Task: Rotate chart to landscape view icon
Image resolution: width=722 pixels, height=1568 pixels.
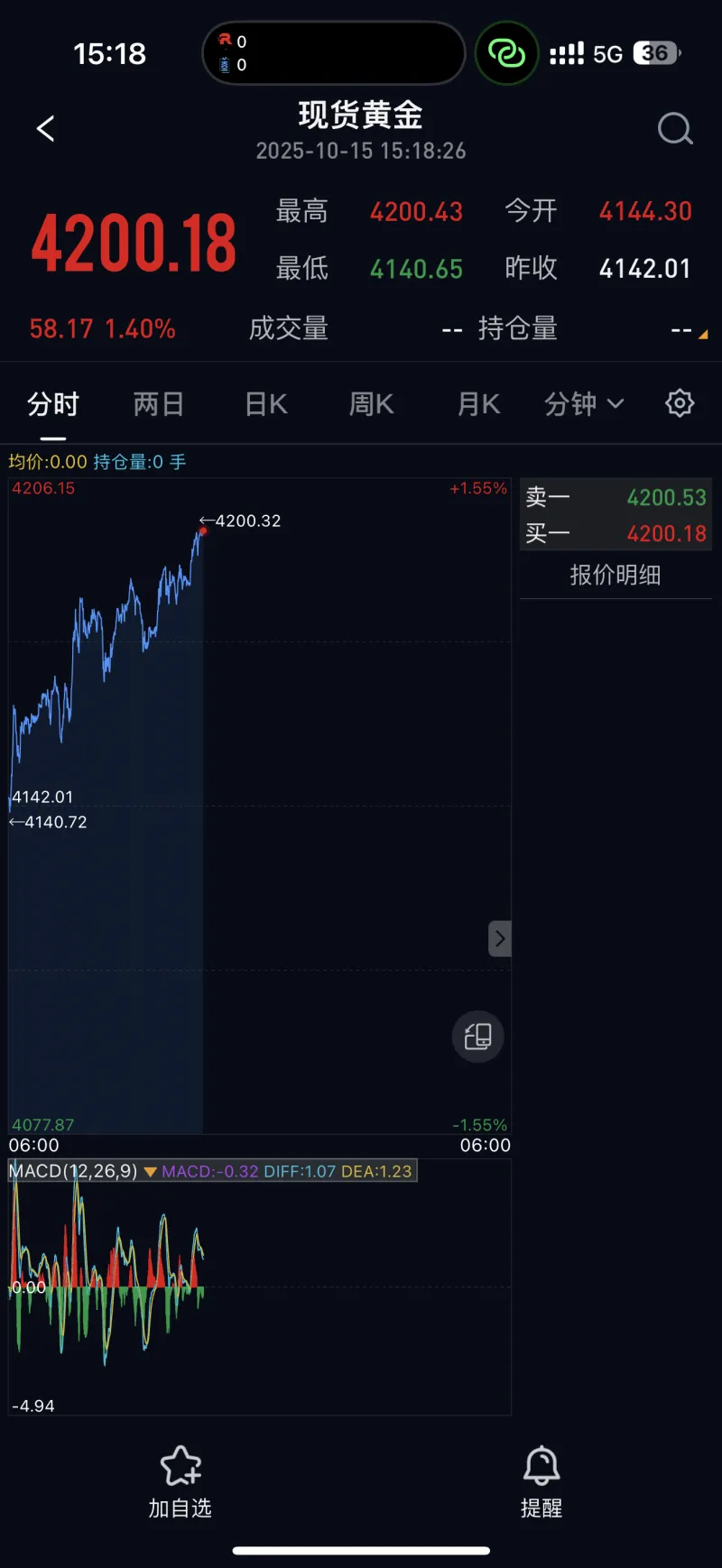Action: pos(477,1037)
